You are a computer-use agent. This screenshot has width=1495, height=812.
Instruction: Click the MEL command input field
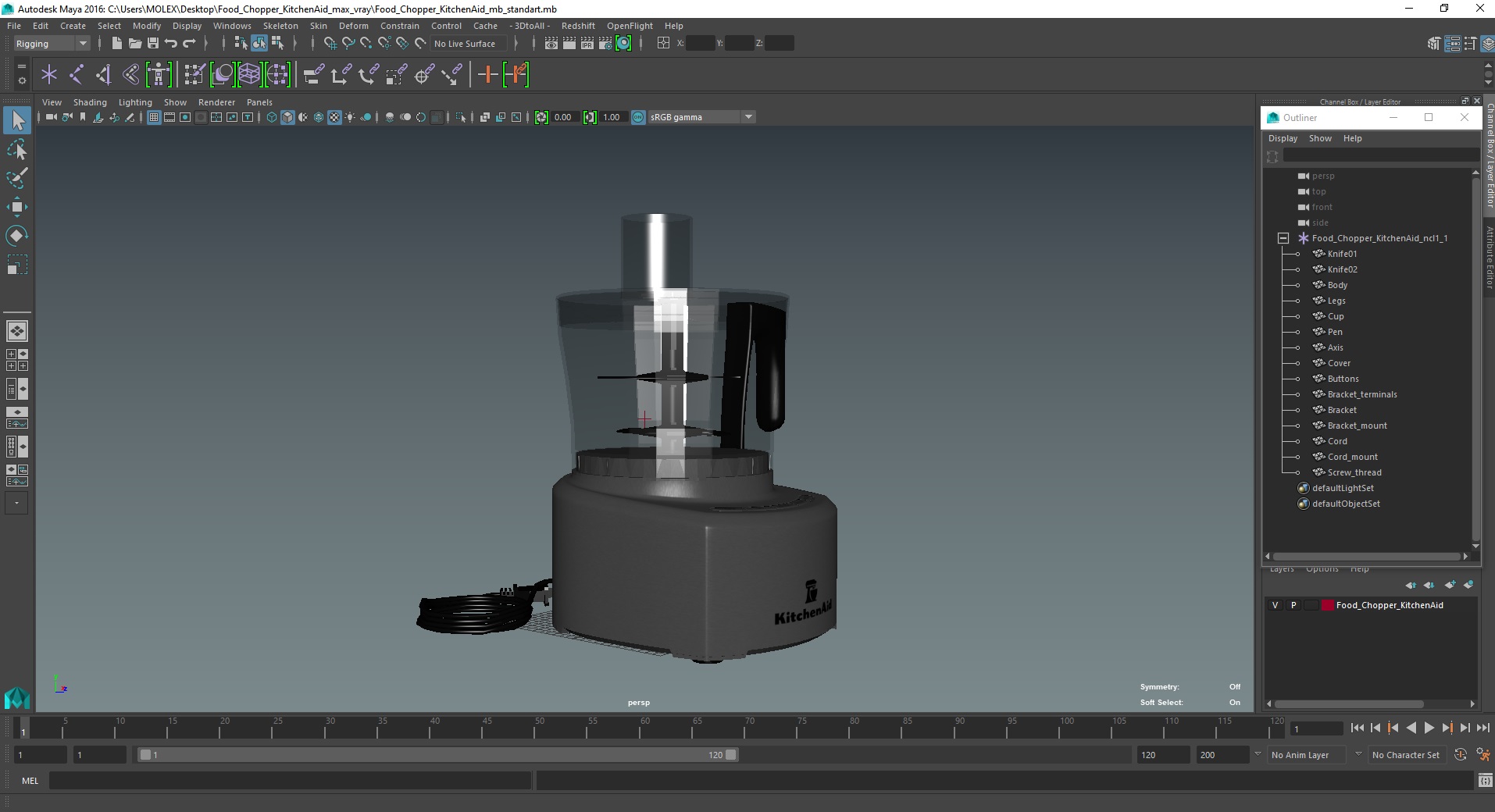pyautogui.click(x=291, y=781)
